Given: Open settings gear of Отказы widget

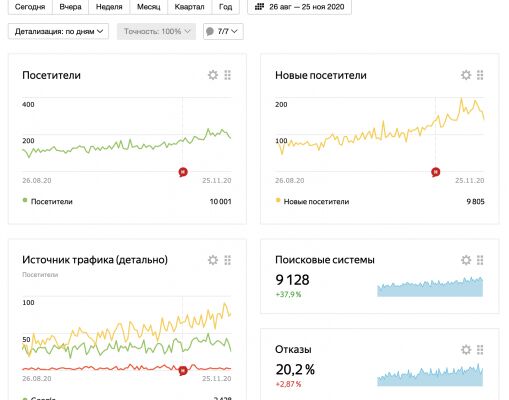Looking at the screenshot, I should click(466, 350).
